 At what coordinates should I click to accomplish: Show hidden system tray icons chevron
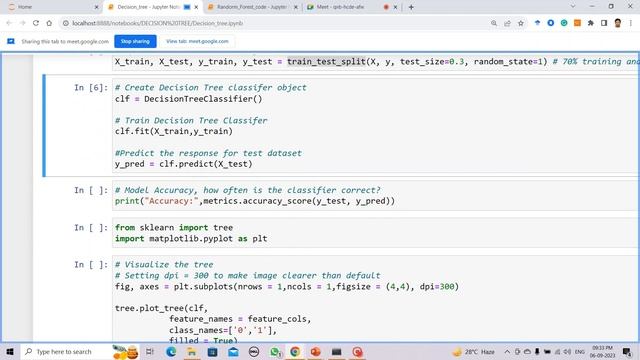[x=507, y=351]
